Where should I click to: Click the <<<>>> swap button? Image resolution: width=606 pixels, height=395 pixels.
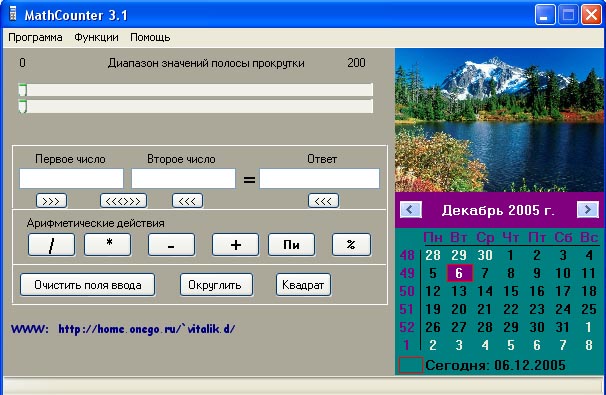pos(123,201)
